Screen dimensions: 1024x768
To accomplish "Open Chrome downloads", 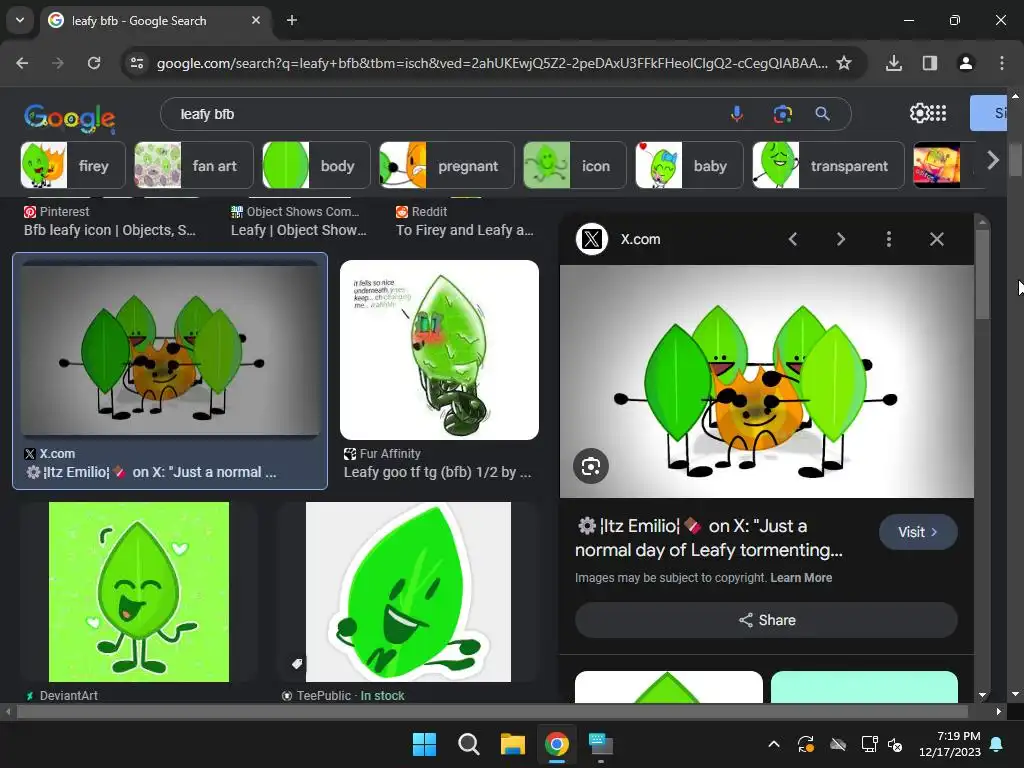I will point(894,63).
